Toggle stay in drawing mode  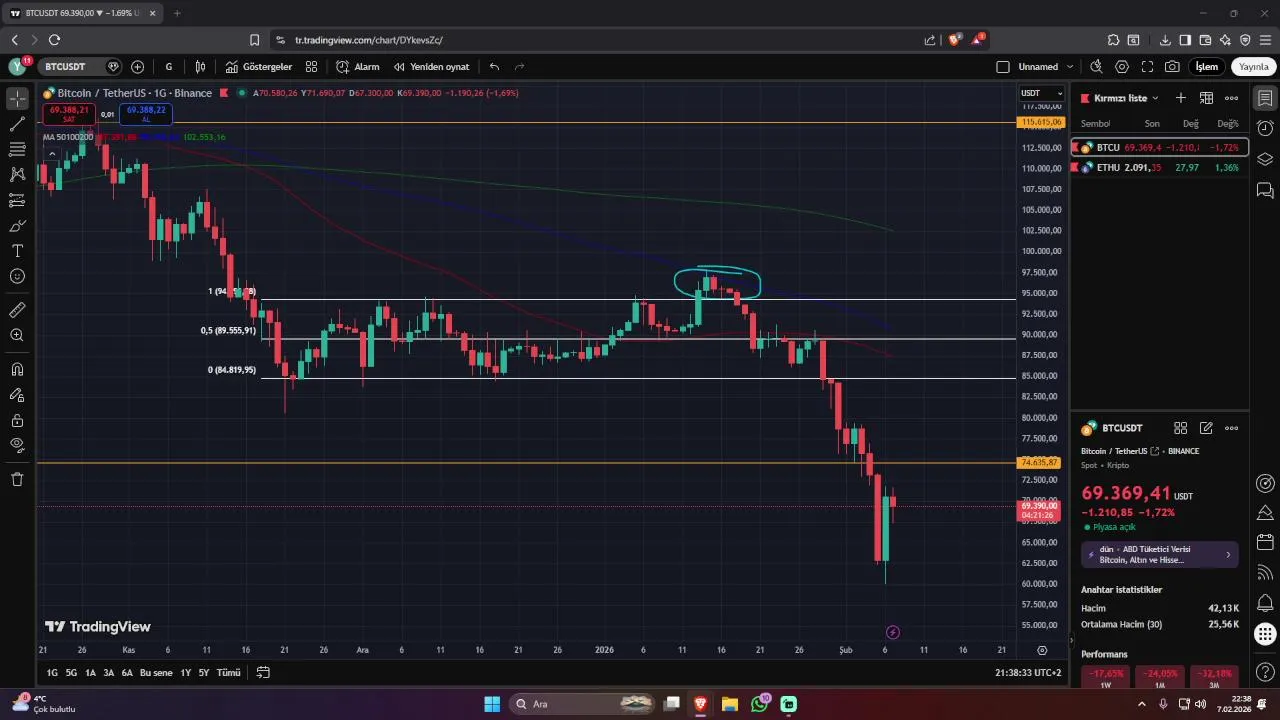coord(17,395)
